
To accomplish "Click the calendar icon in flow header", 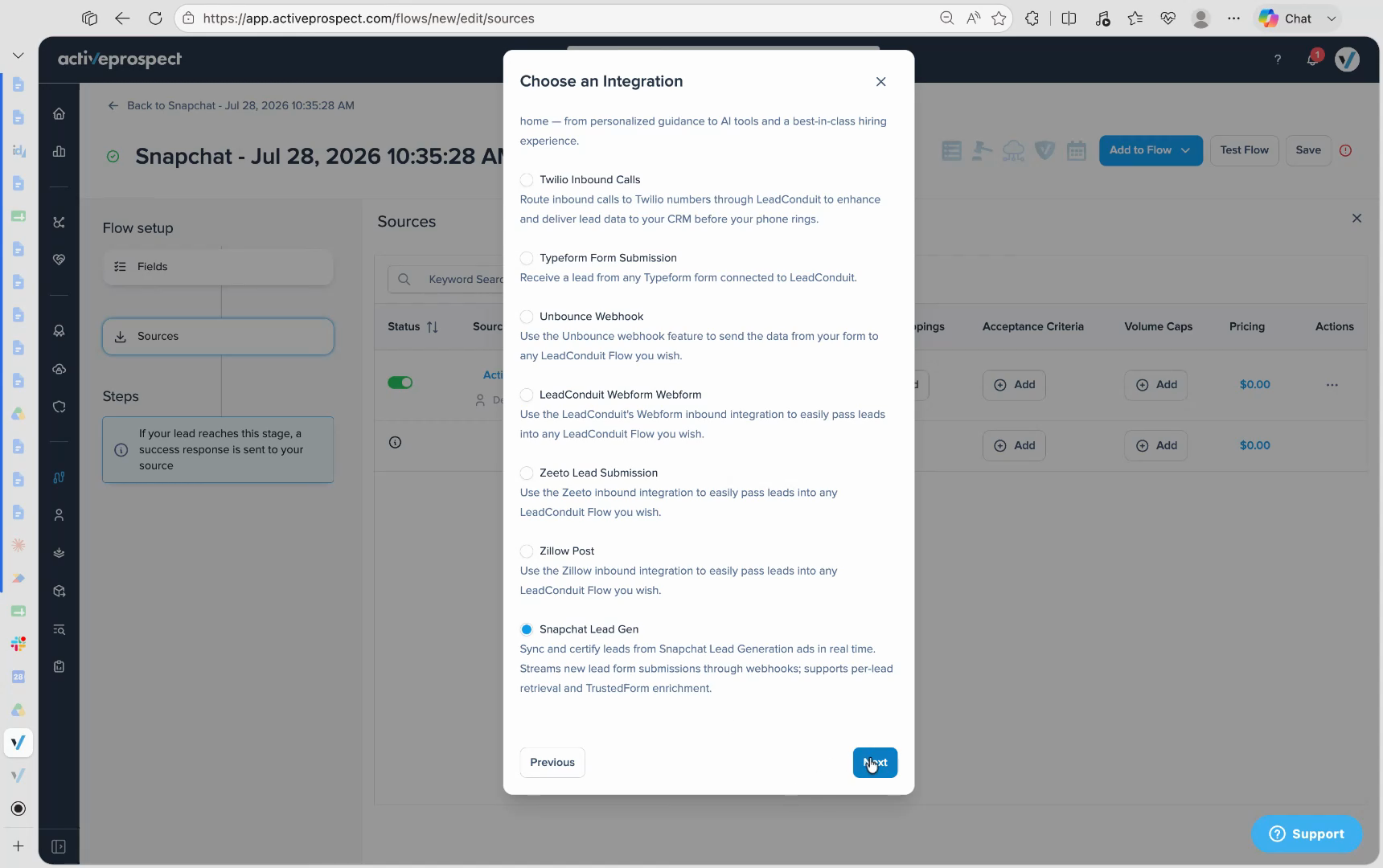I will pyautogui.click(x=1076, y=150).
